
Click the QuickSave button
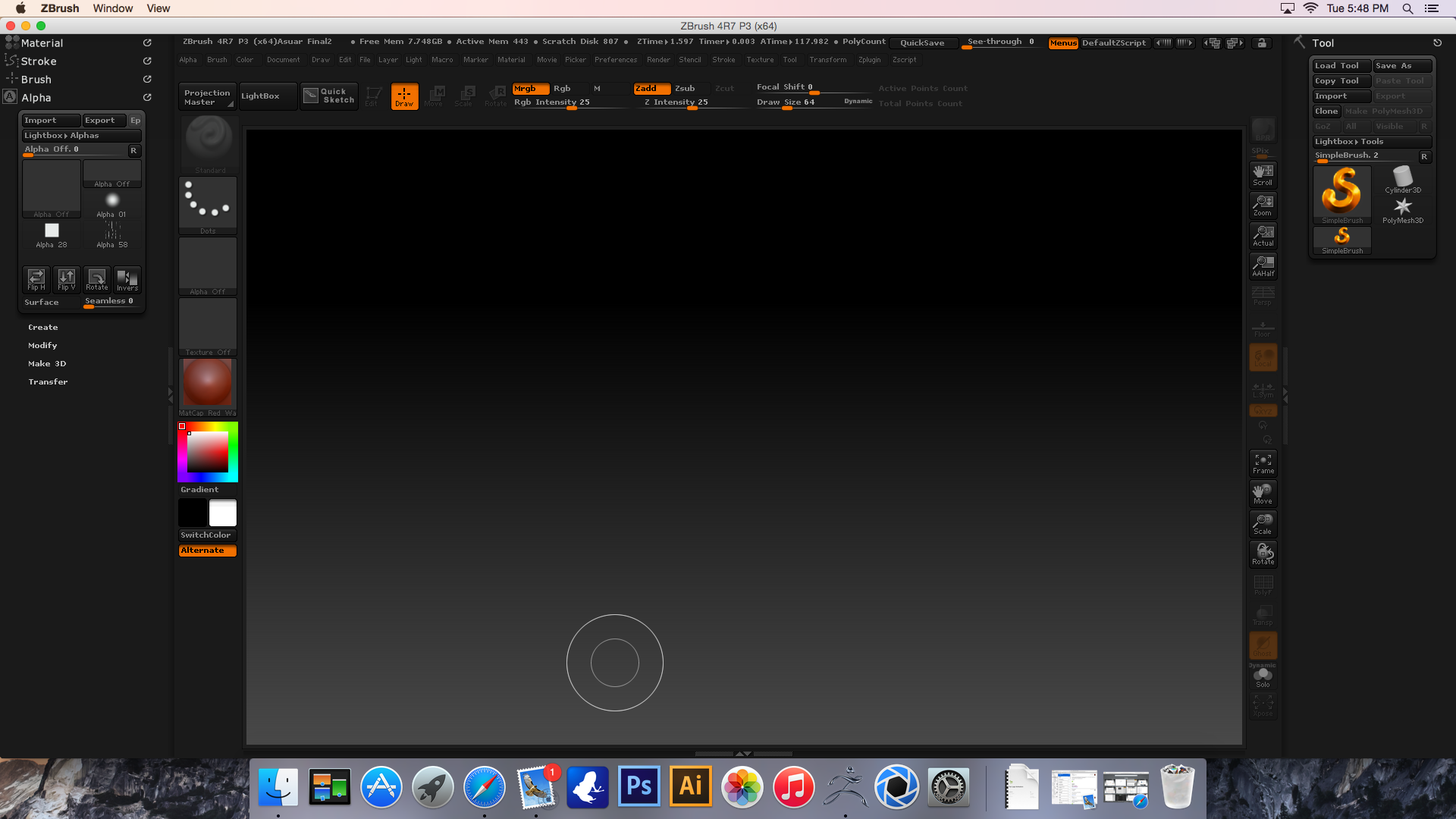coord(923,43)
